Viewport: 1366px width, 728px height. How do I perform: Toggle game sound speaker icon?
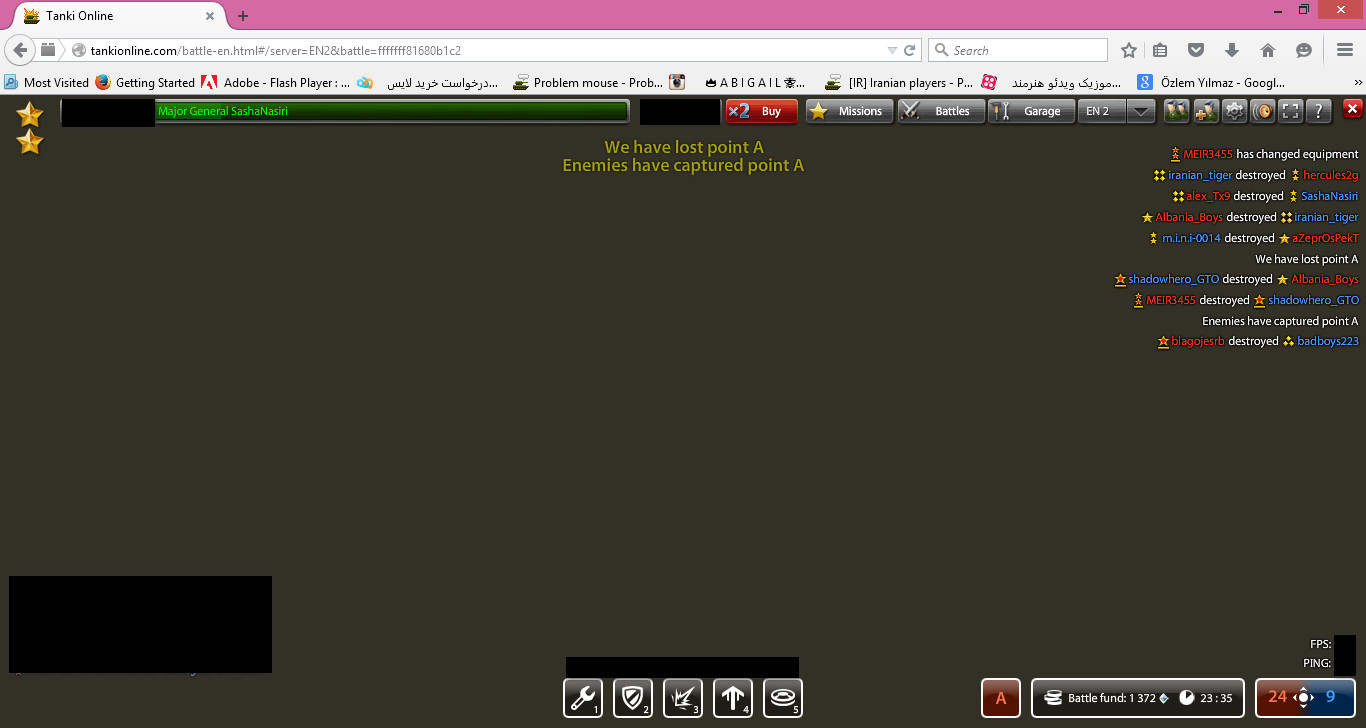point(1263,111)
